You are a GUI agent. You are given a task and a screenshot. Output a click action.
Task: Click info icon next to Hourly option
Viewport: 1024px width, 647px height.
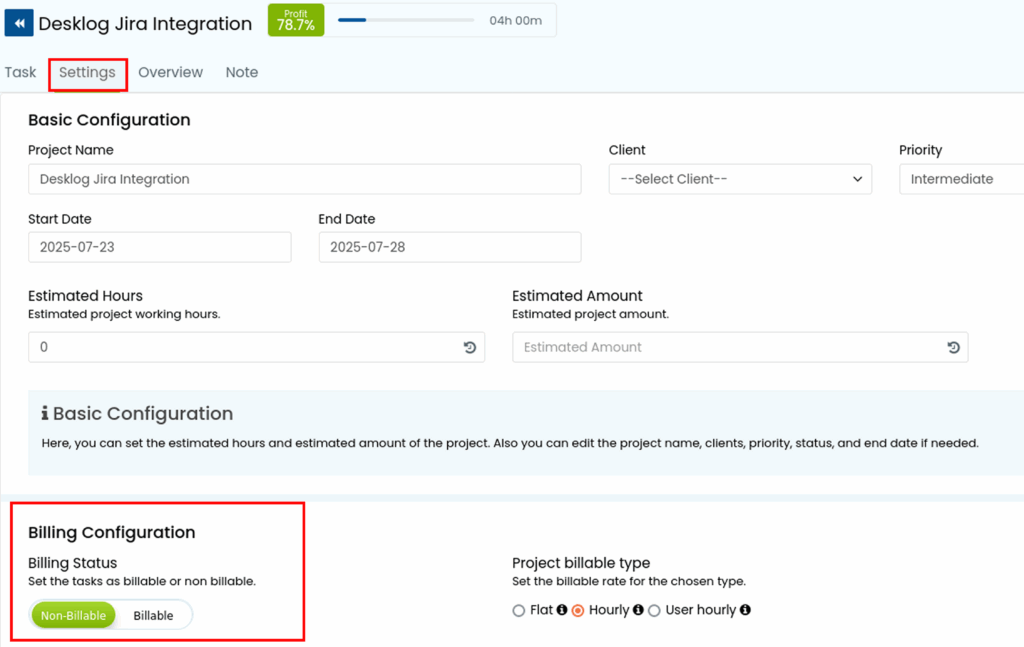tap(638, 610)
